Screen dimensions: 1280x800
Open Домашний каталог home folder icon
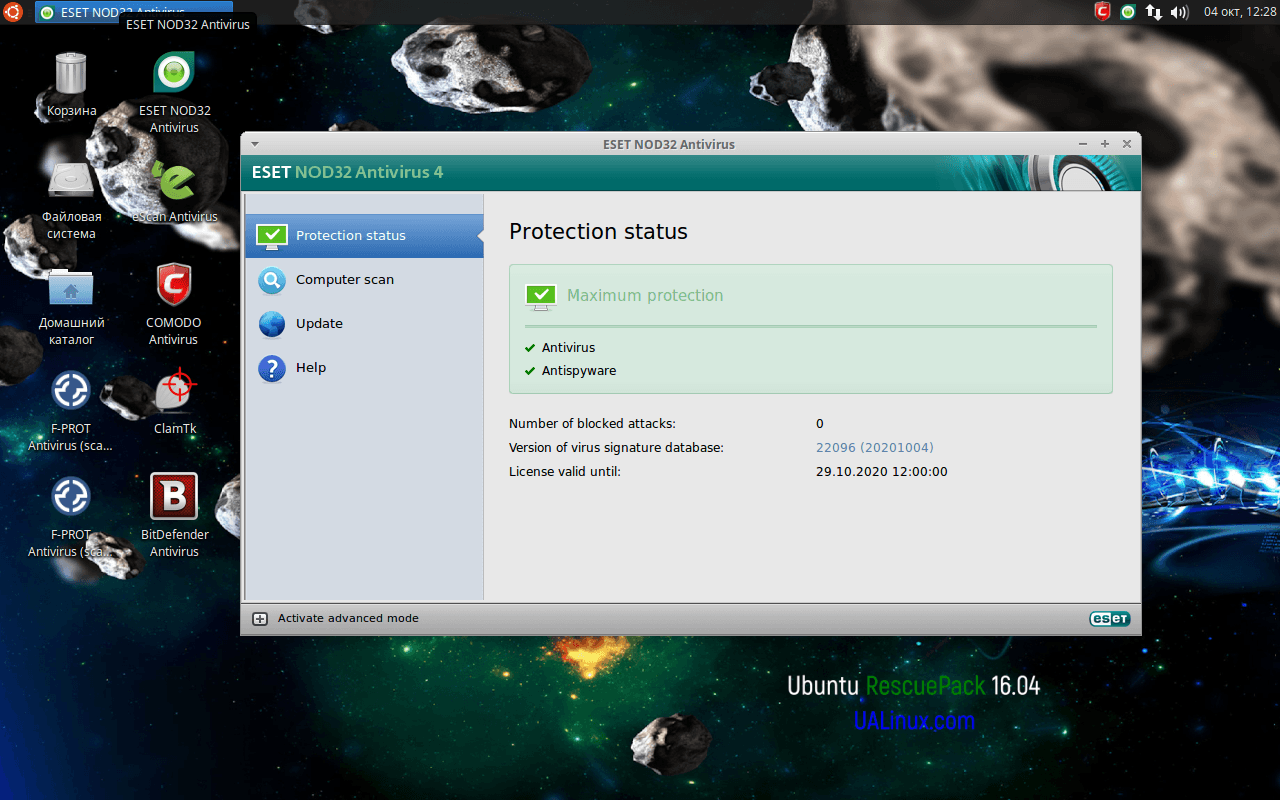(71, 305)
